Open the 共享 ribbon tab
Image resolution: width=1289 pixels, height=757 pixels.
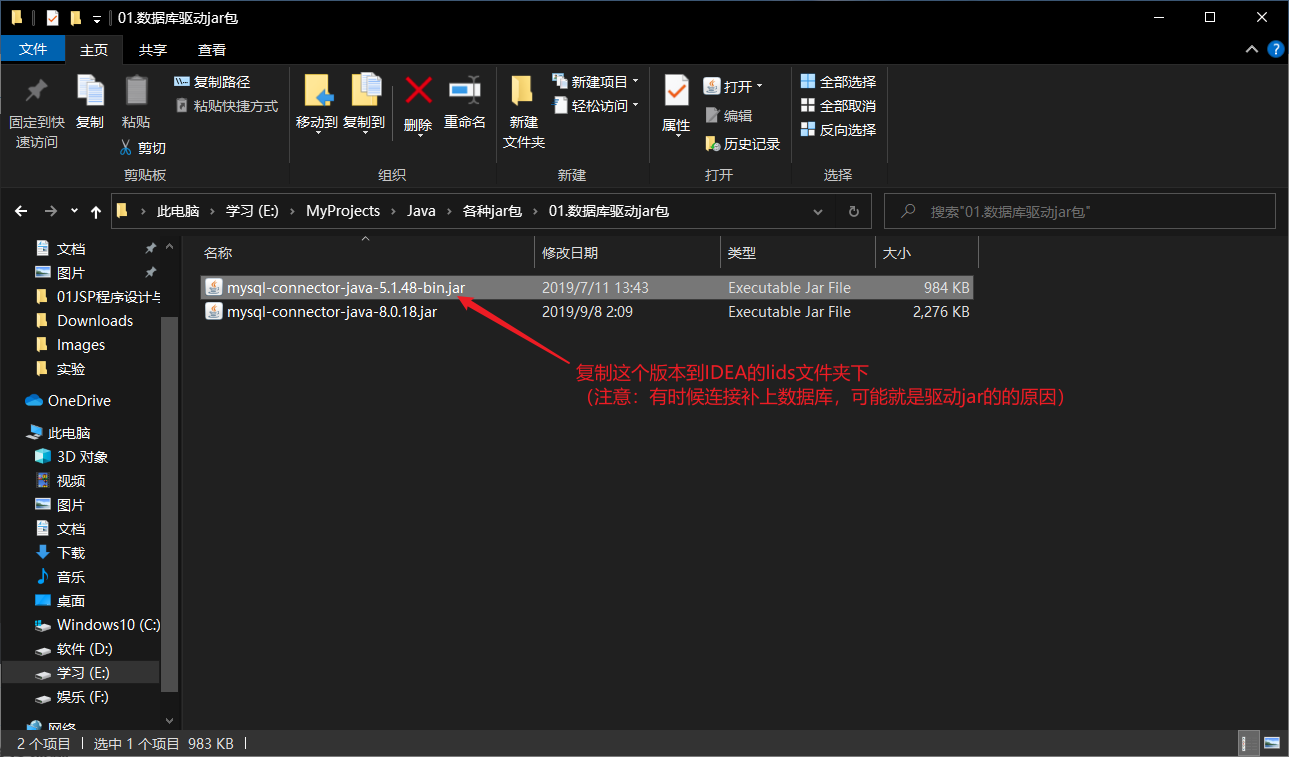[x=153, y=49]
